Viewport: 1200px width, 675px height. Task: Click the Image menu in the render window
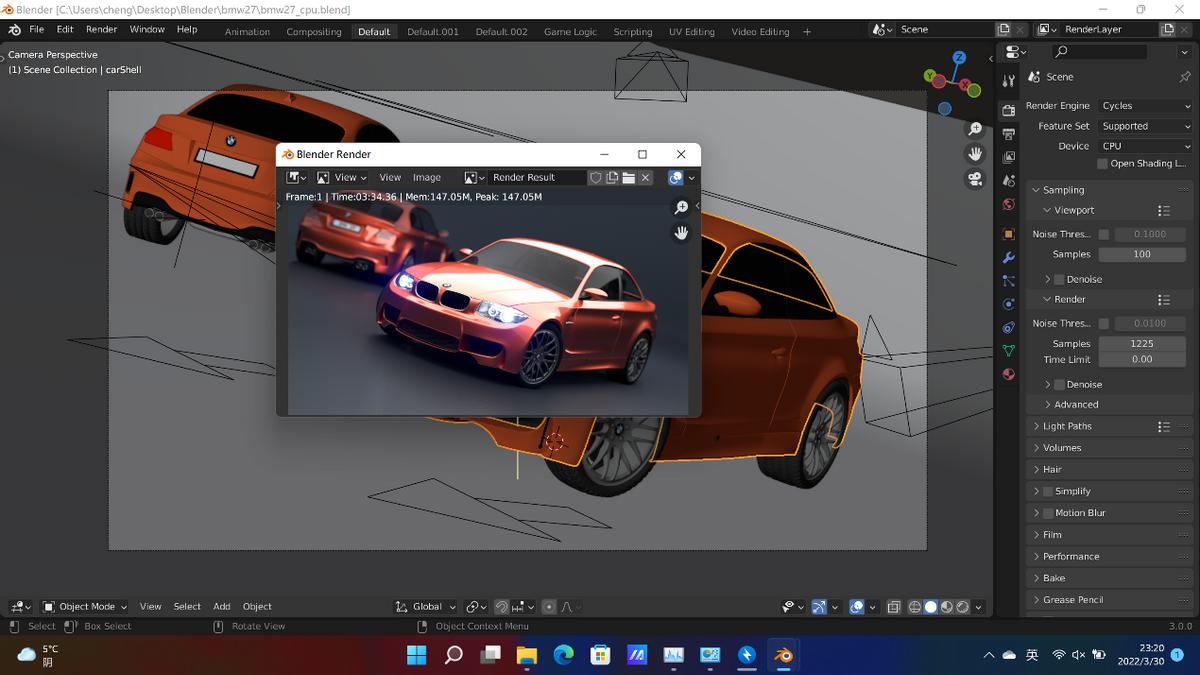pyautogui.click(x=427, y=177)
